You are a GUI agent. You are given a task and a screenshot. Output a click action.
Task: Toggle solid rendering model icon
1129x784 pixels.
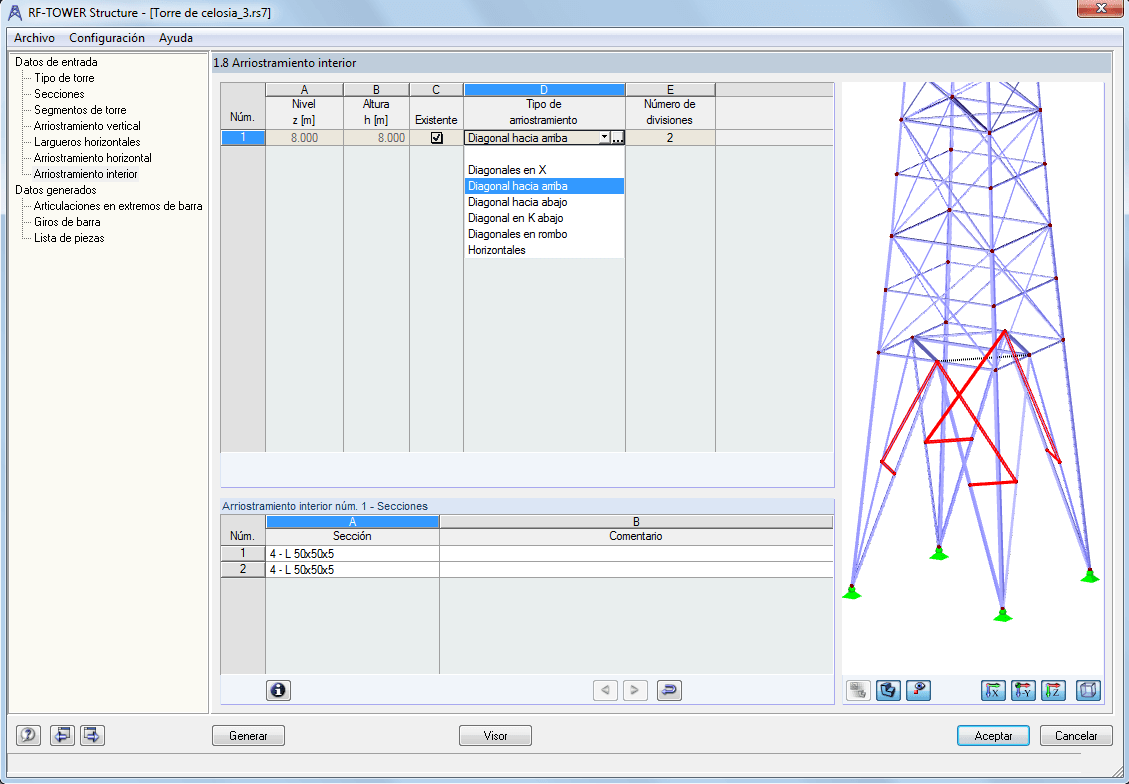coord(889,690)
